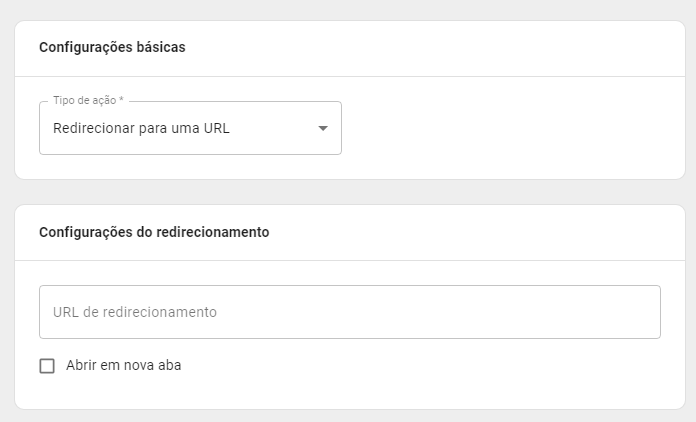Viewport: 696px width, 422px height.
Task: Click the empty square box next to "Abrir"
Action: (x=47, y=366)
